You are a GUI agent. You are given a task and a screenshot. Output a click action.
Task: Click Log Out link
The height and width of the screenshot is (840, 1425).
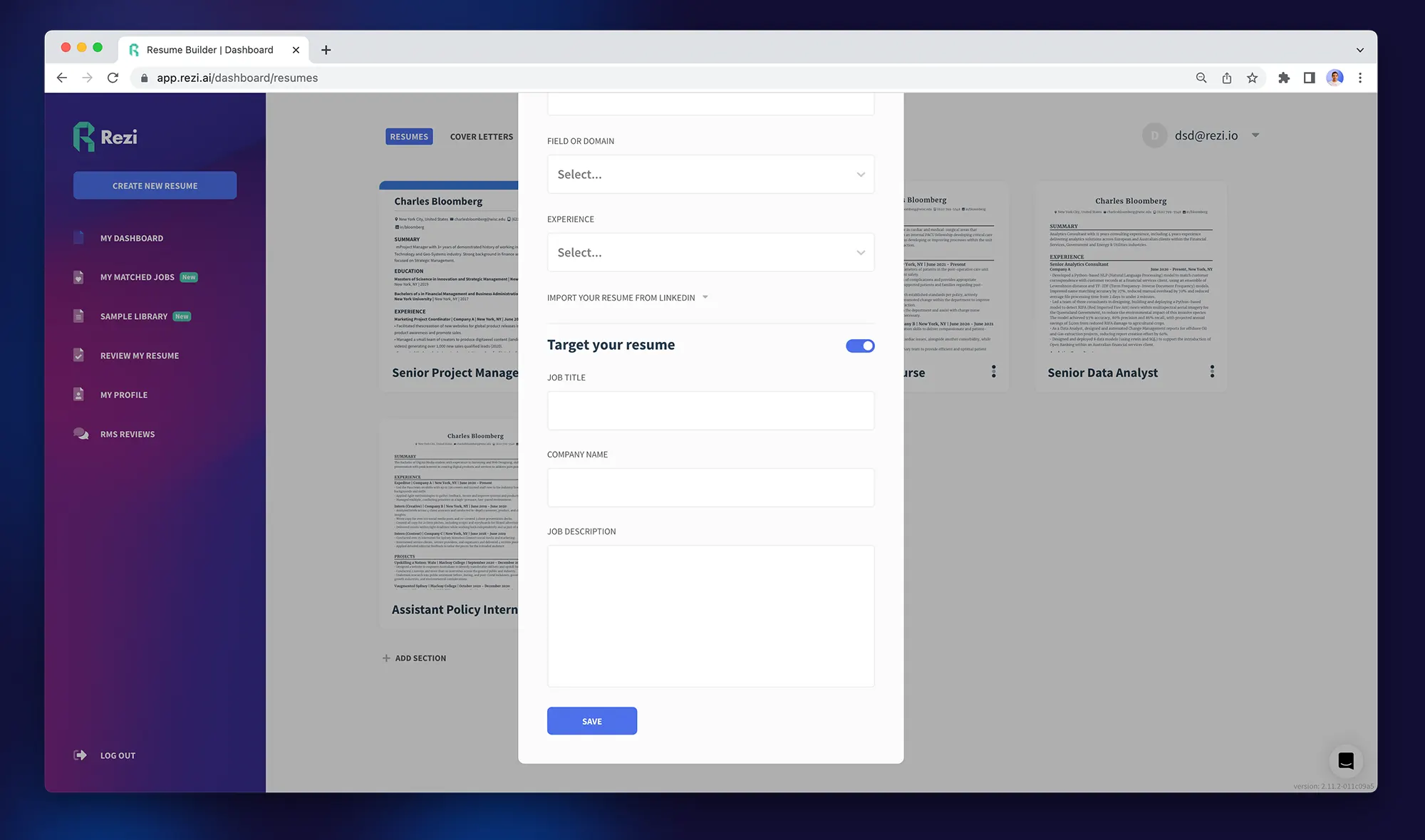pos(118,755)
